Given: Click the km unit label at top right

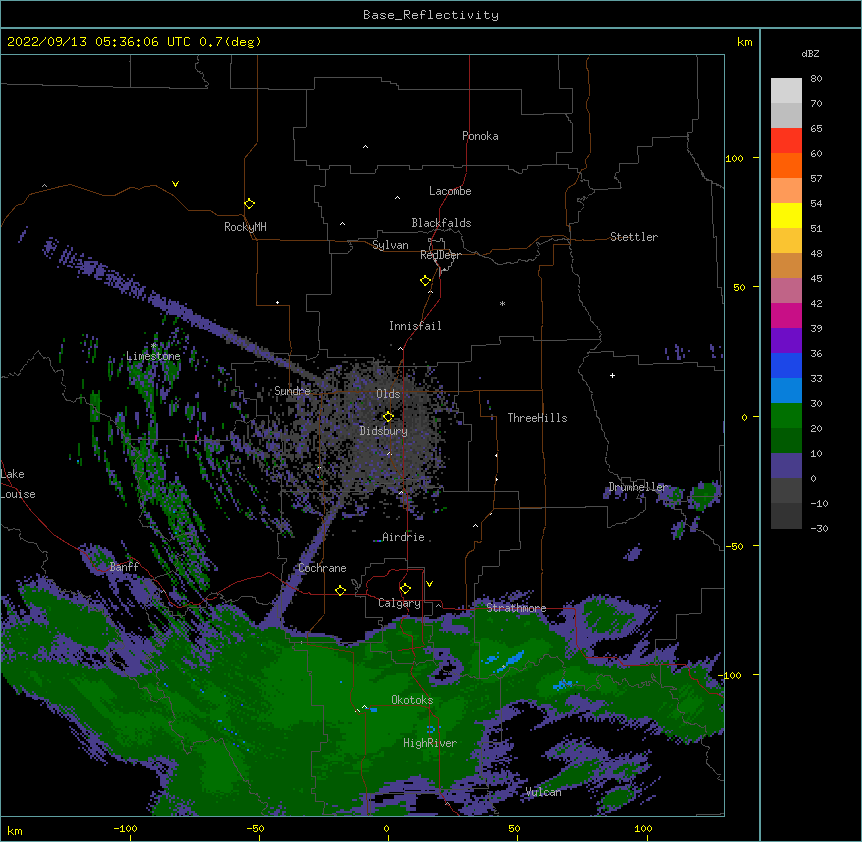Looking at the screenshot, I should pos(744,42).
